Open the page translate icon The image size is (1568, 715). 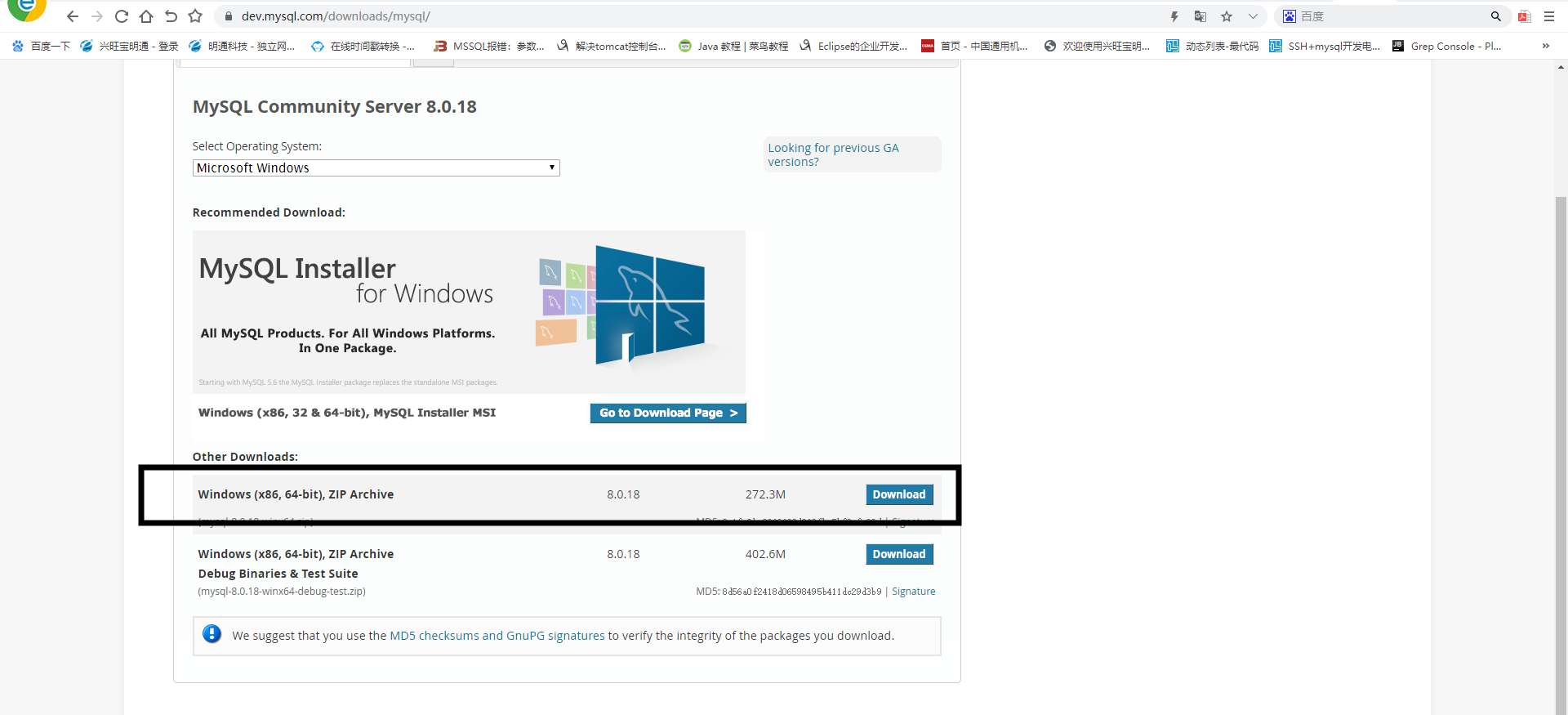(x=1200, y=16)
